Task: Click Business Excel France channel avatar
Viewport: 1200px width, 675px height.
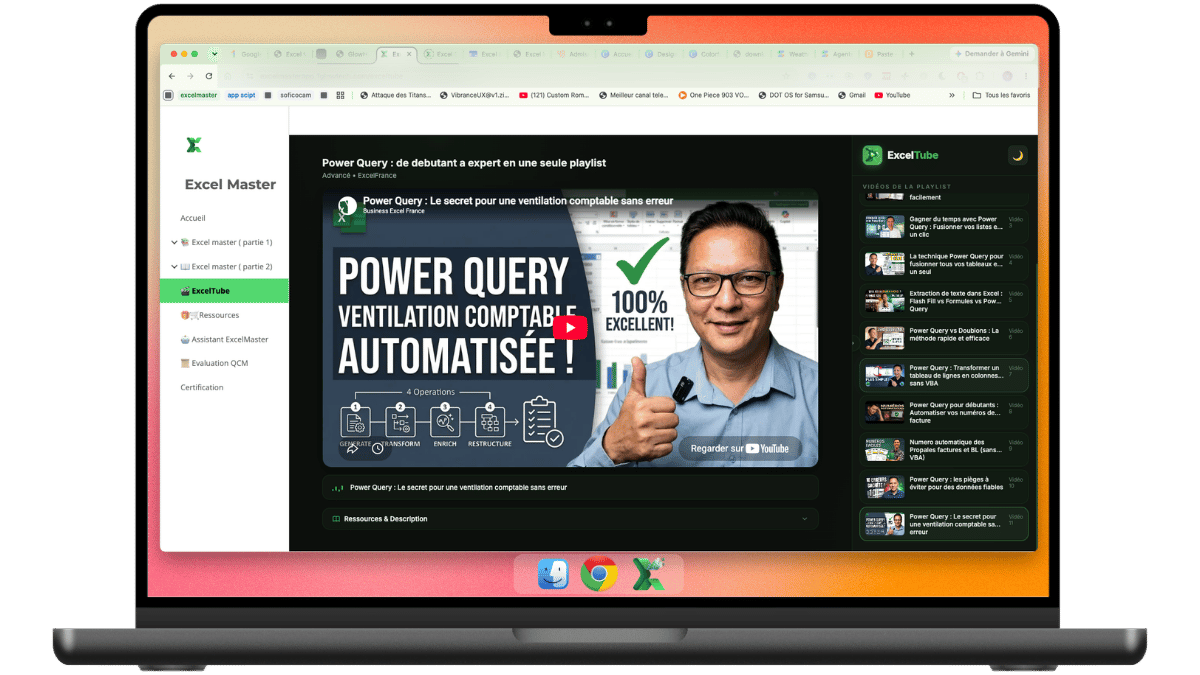Action: pos(346,205)
